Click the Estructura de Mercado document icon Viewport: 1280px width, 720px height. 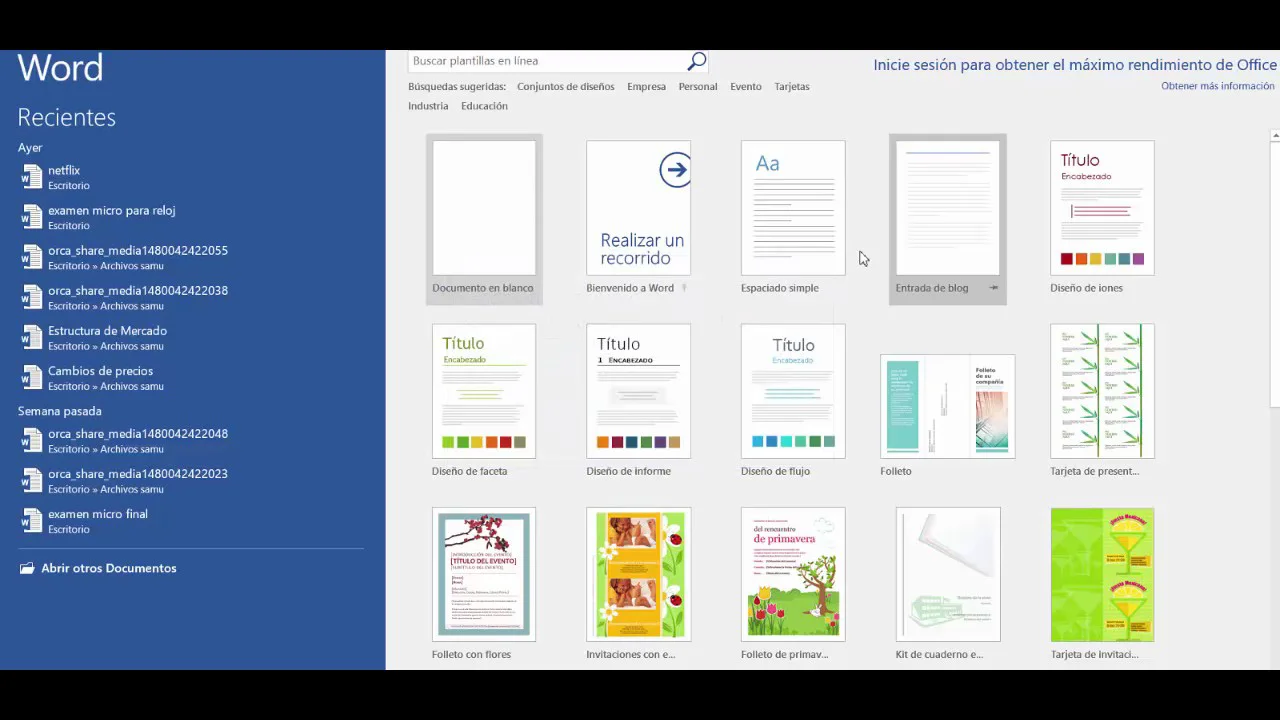(x=32, y=338)
